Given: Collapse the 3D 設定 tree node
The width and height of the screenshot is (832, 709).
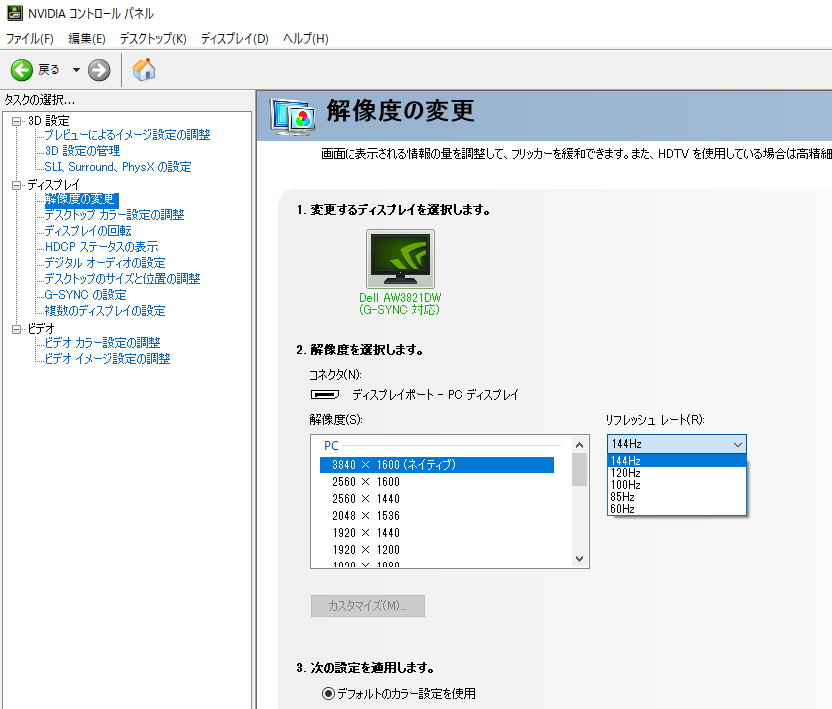Looking at the screenshot, I should click(16, 121).
